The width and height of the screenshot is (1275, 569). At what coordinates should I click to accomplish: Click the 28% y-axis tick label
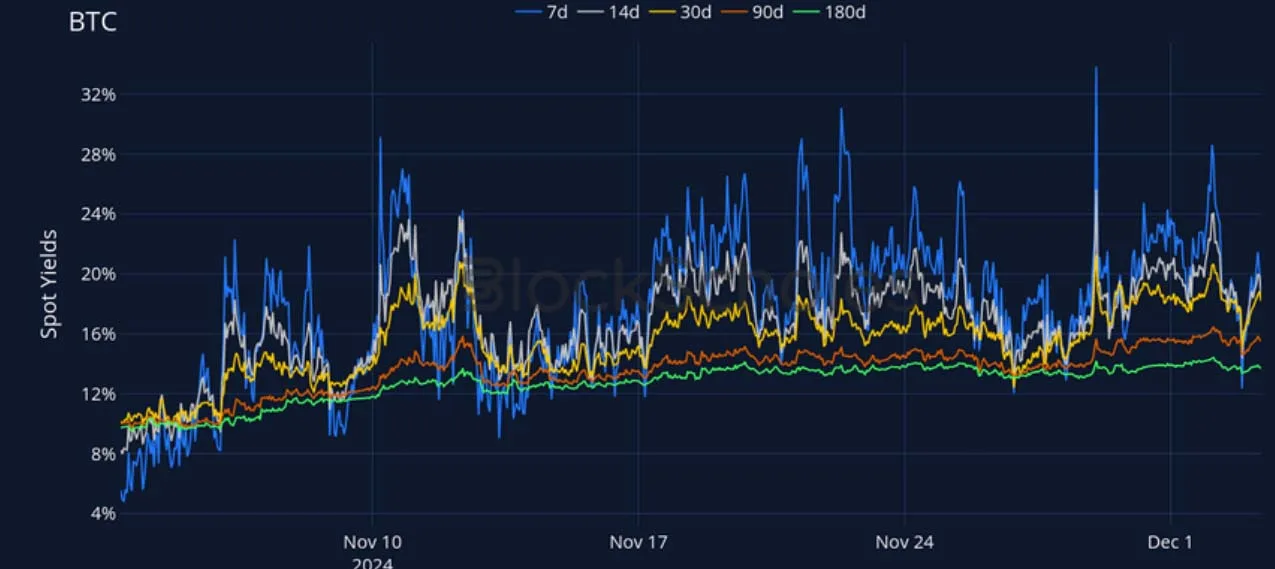tap(99, 154)
